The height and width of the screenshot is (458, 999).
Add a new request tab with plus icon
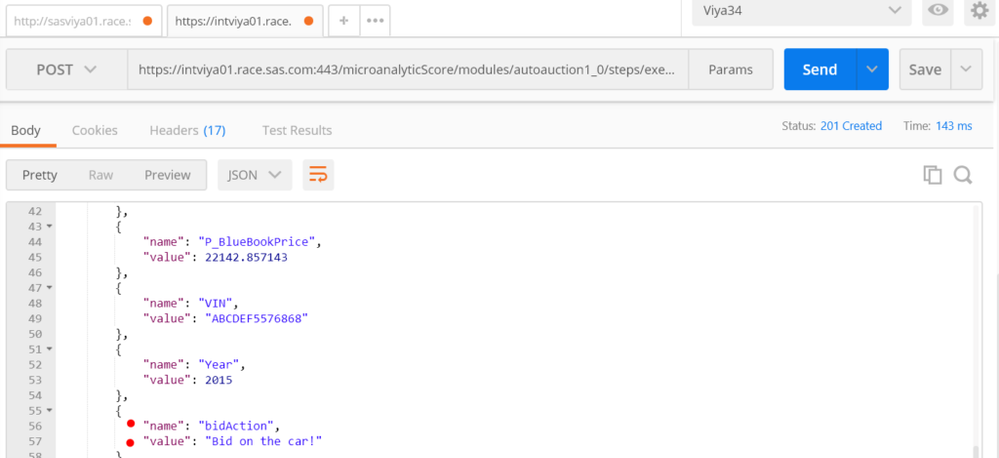coord(344,20)
